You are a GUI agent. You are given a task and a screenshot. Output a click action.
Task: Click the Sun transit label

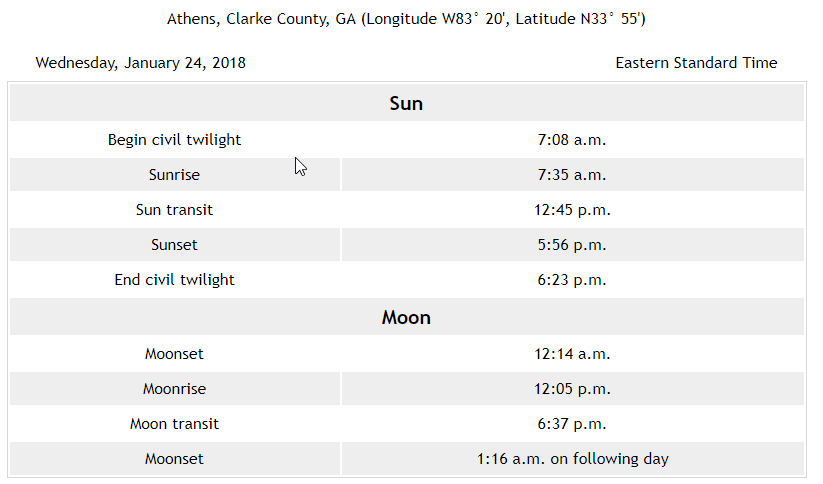pos(174,209)
